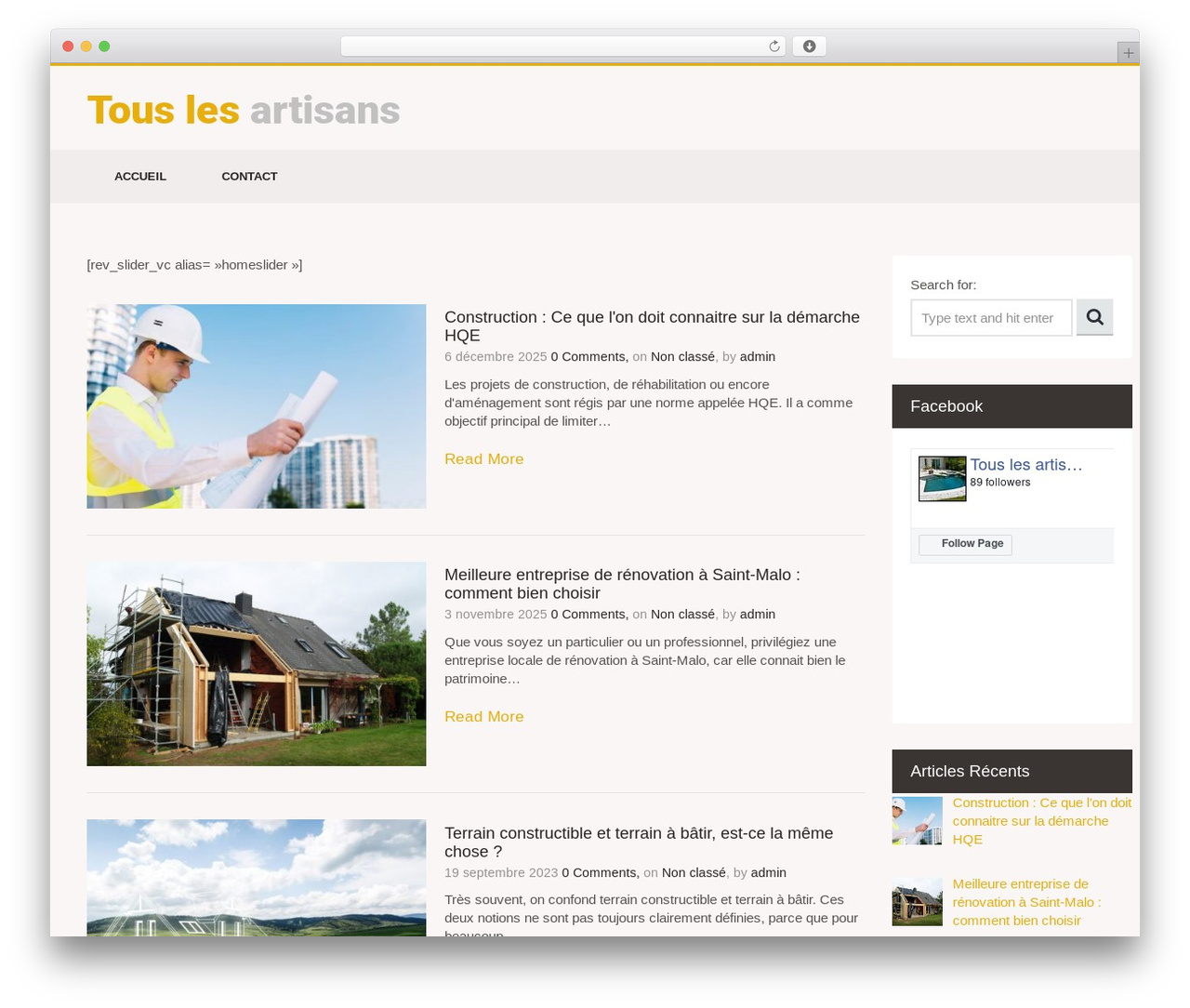
Task: Click 0 Comments on Terrain post
Action: click(601, 873)
